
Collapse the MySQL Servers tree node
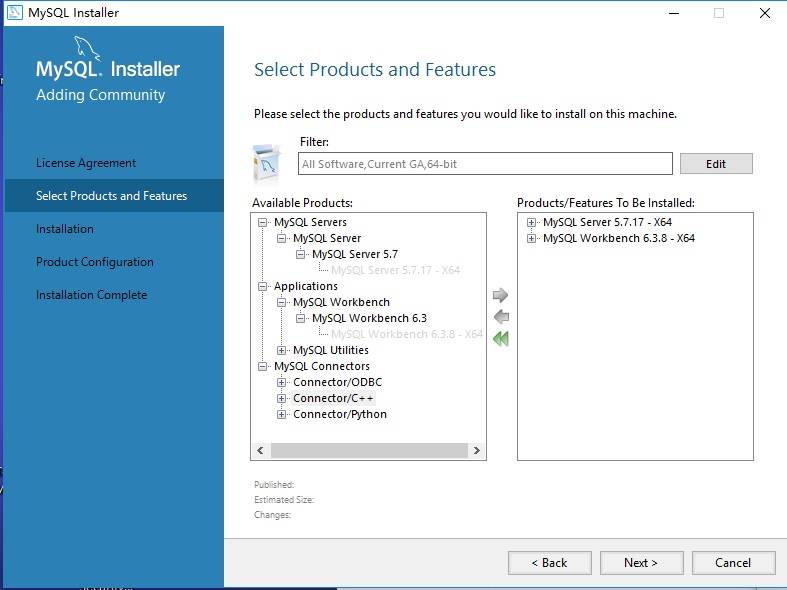click(x=263, y=222)
